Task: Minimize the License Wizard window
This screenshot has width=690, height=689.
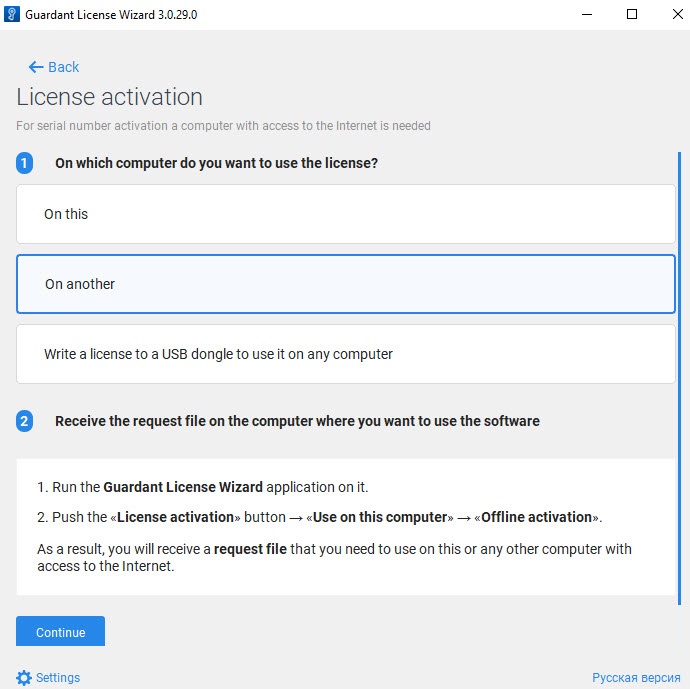Action: point(585,14)
